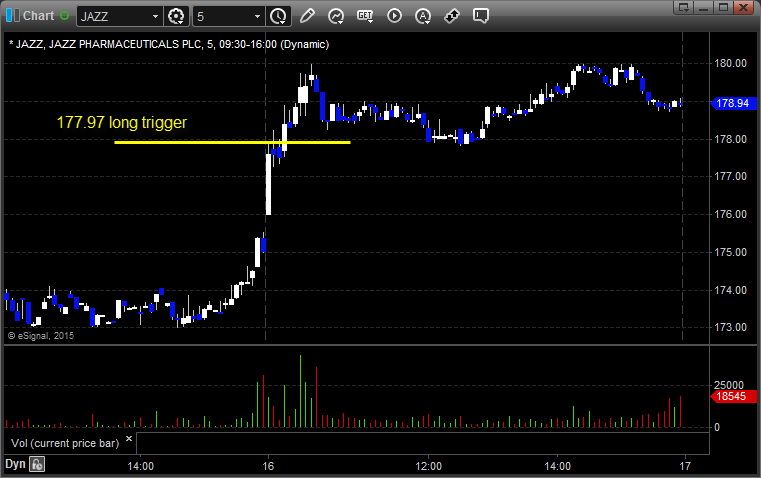761x478 pixels.
Task: Select the pencil drawing tools icon
Action: tap(307, 16)
